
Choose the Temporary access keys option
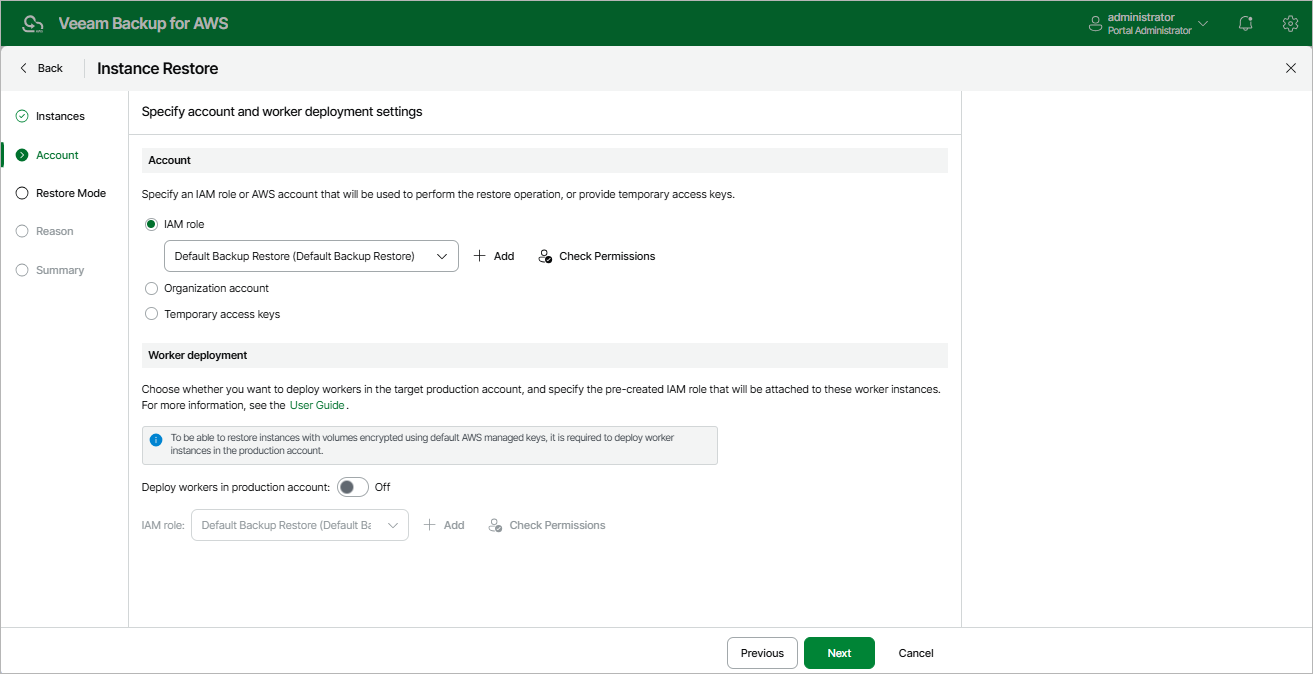tap(151, 314)
